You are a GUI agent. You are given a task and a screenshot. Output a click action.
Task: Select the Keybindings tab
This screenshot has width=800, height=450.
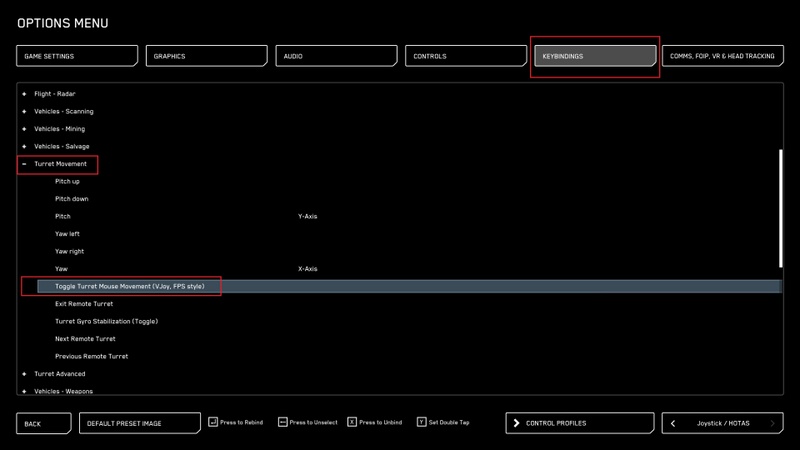point(595,56)
